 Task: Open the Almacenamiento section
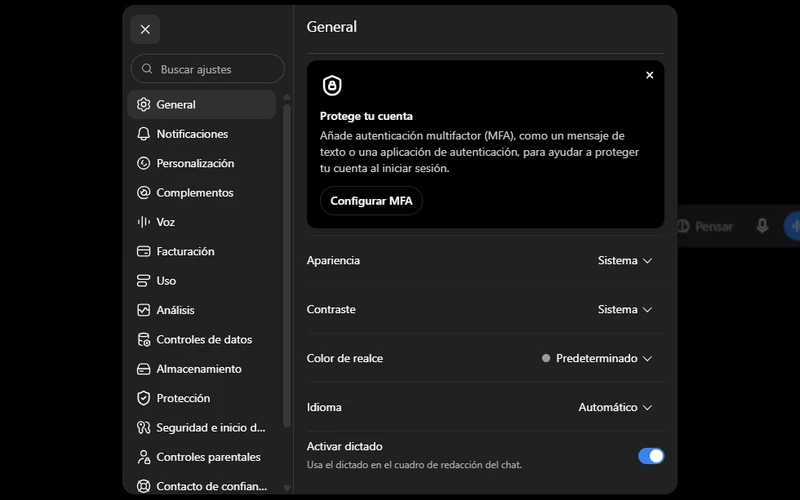(x=202, y=369)
